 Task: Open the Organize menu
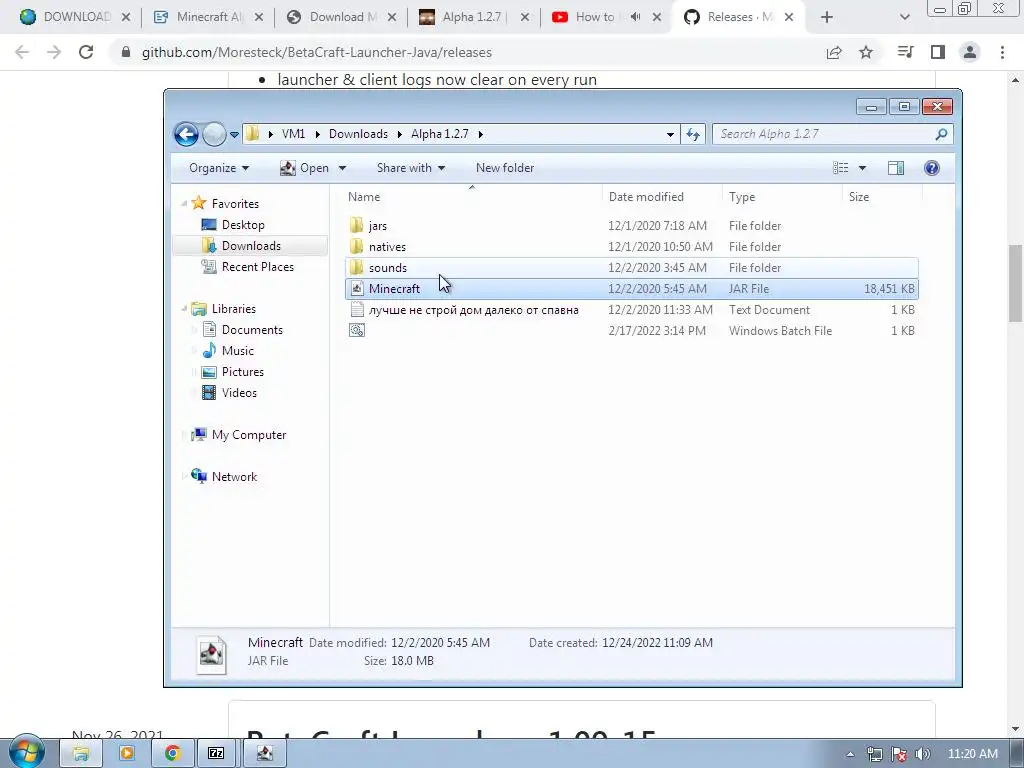[x=219, y=168]
